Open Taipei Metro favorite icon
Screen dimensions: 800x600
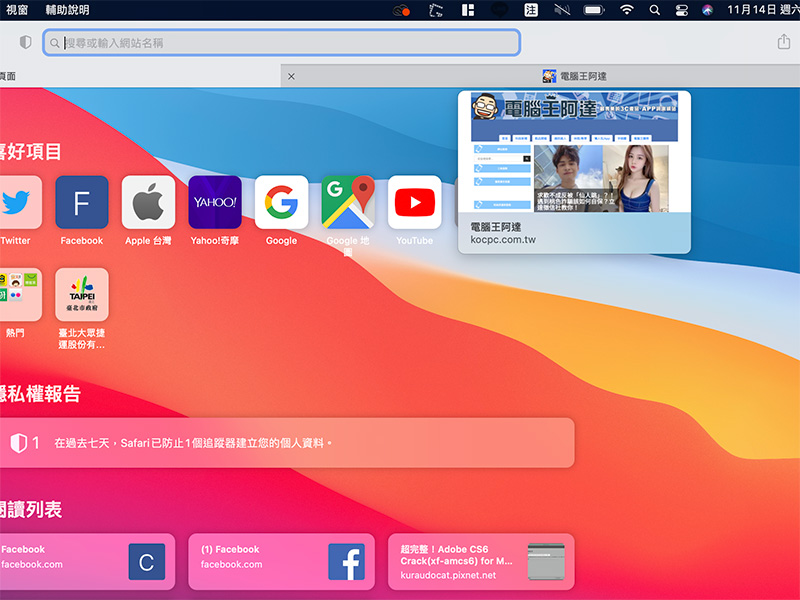click(82, 295)
